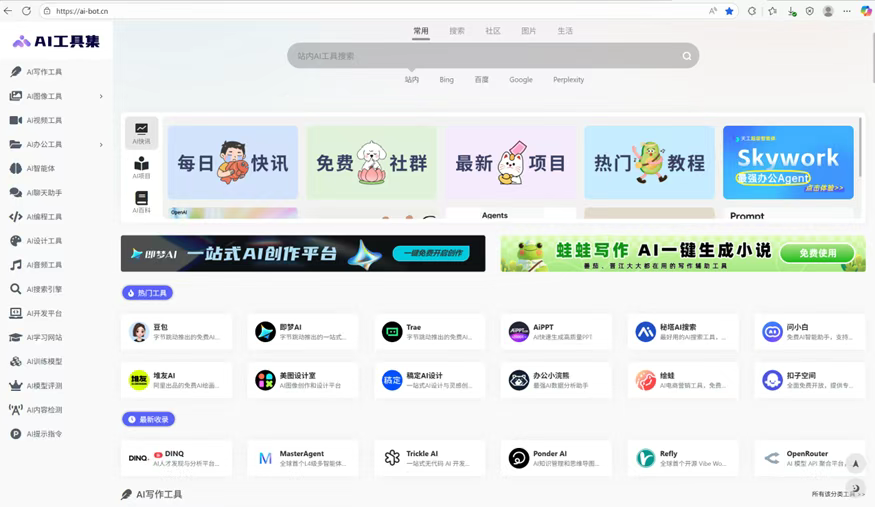
Task: Open the 豆包 tool card
Action: [176, 332]
